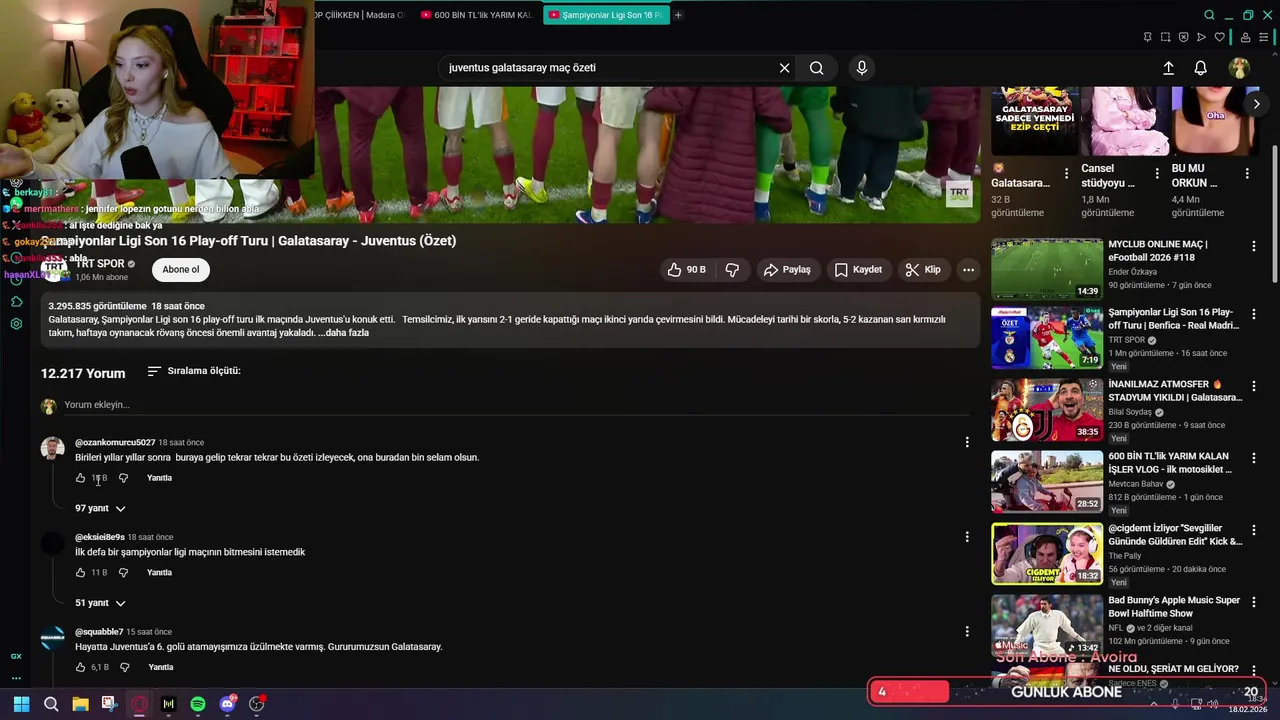Dislike the comment by @eksiei8e9s
This screenshot has width=1280, height=720.
pos(124,573)
